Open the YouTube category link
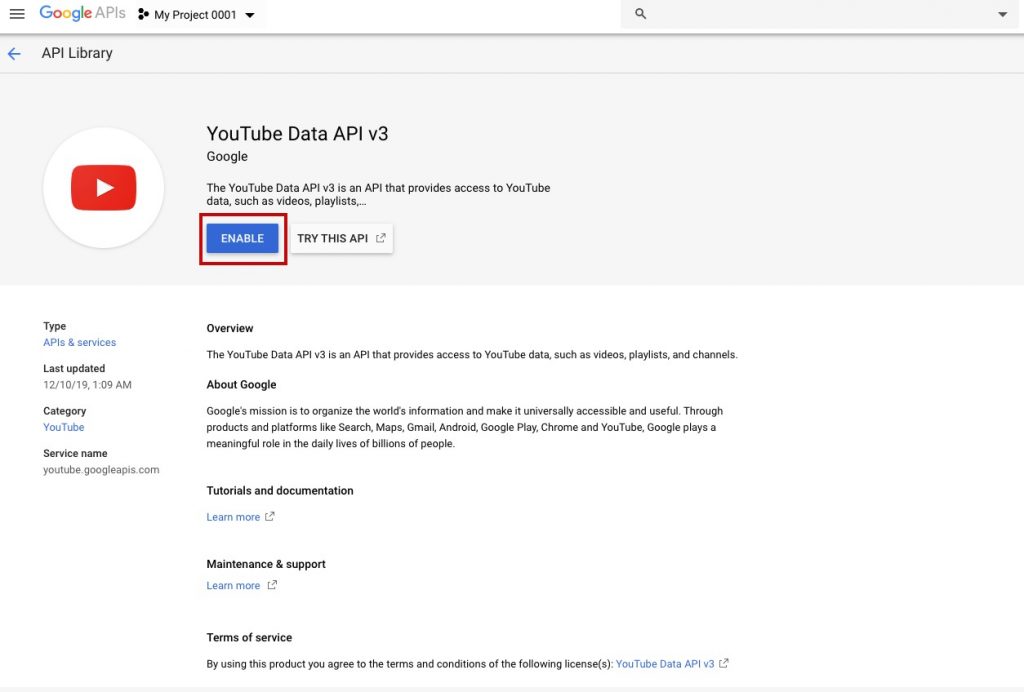This screenshot has height=692, width=1024. click(64, 427)
